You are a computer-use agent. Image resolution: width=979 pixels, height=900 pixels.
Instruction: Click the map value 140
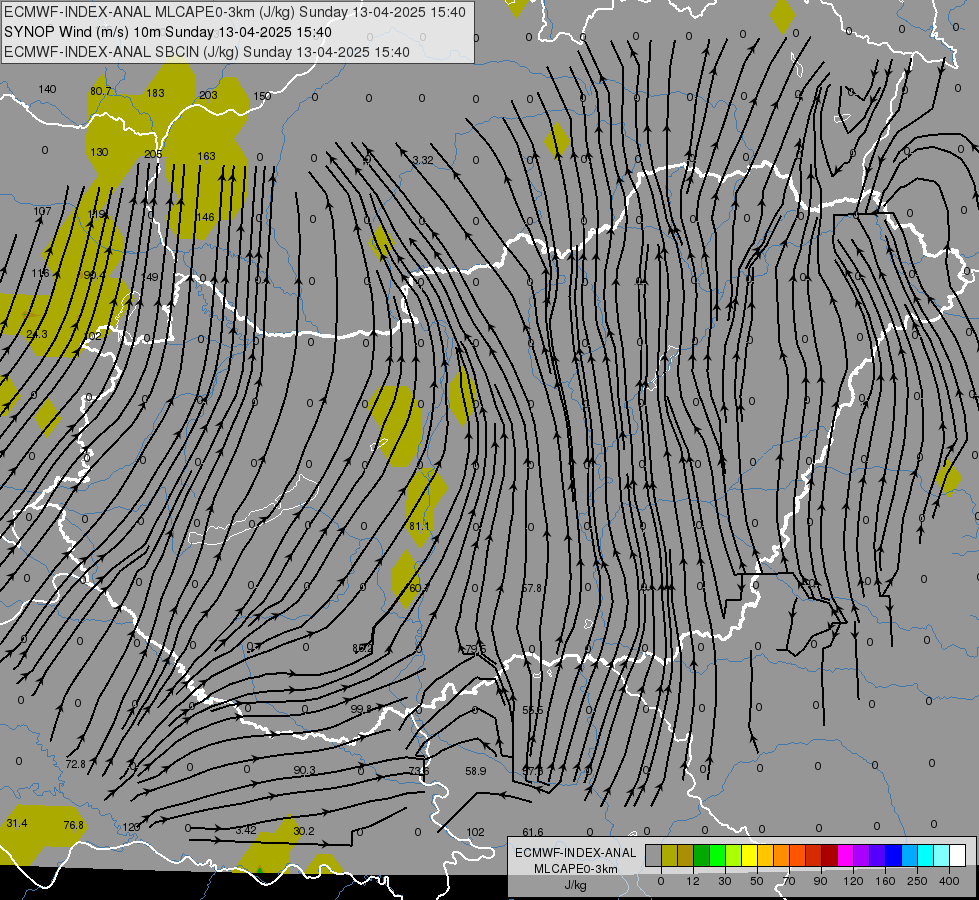click(x=47, y=89)
